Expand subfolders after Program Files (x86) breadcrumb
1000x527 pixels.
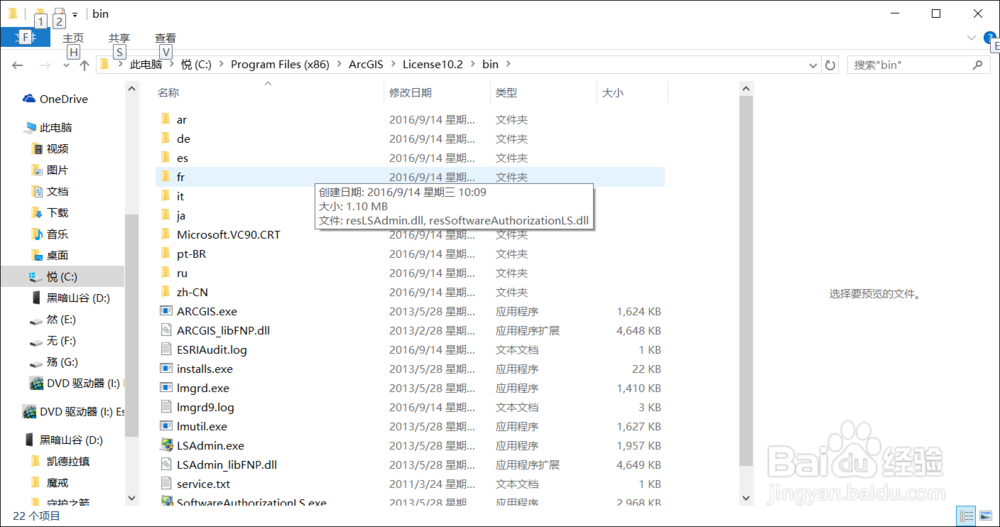(x=339, y=64)
